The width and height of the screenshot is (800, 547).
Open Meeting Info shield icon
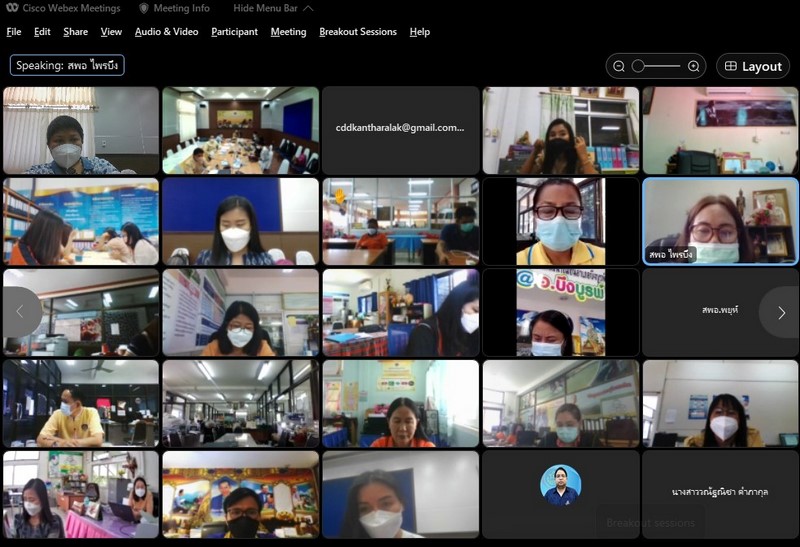[144, 8]
